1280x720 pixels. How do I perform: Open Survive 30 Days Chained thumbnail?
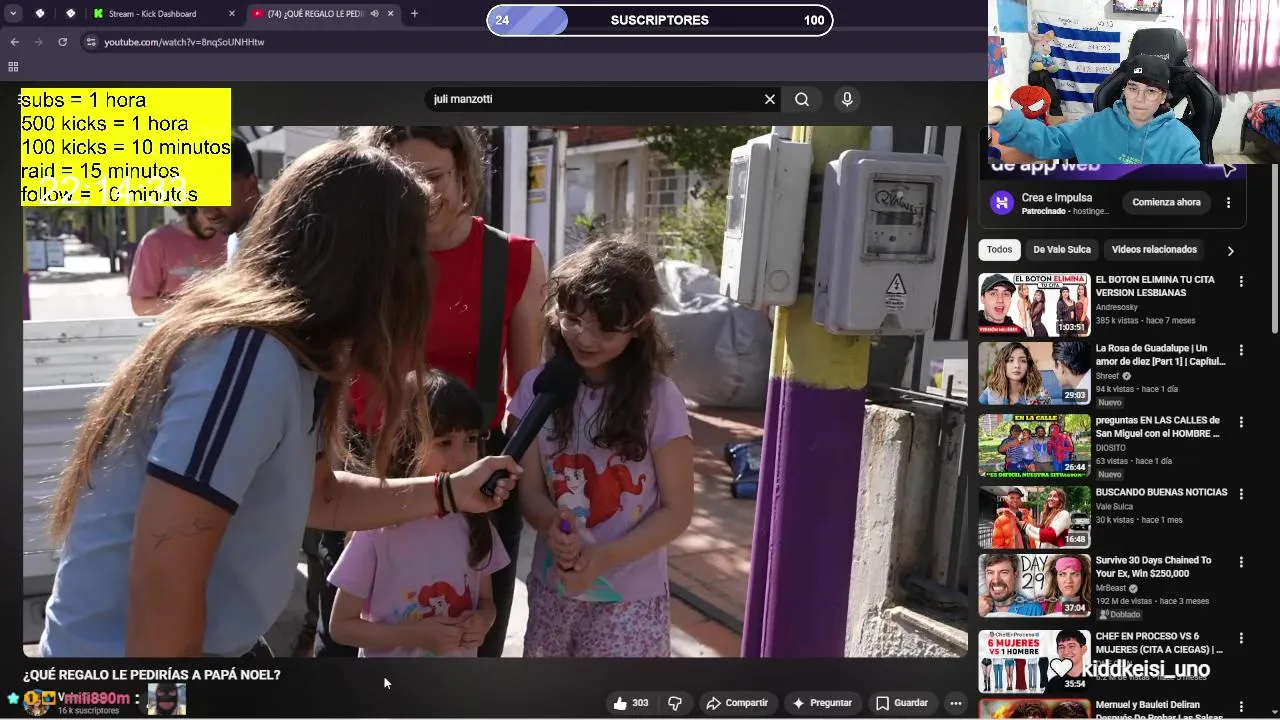click(x=1034, y=586)
